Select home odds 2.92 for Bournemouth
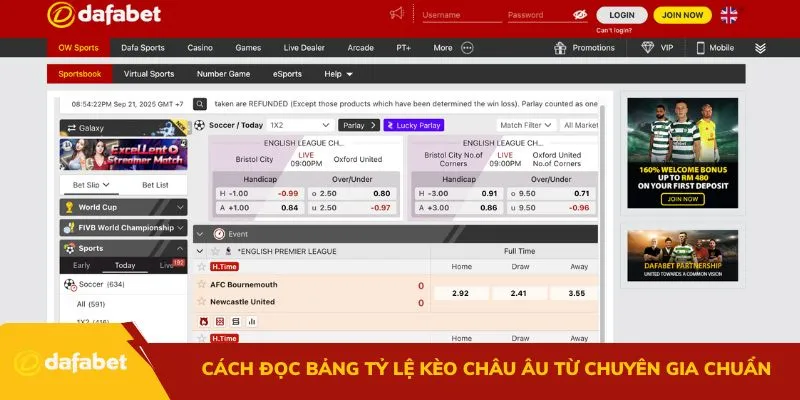The width and height of the screenshot is (800, 400). point(461,293)
